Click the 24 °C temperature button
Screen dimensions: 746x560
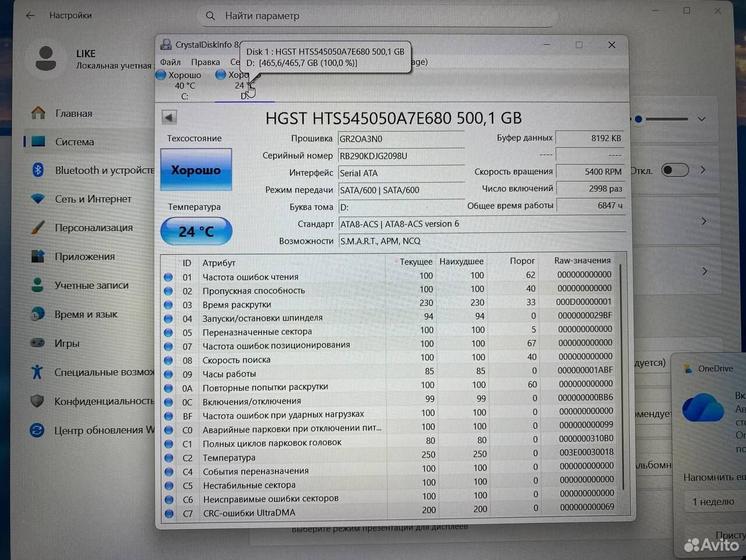click(196, 231)
